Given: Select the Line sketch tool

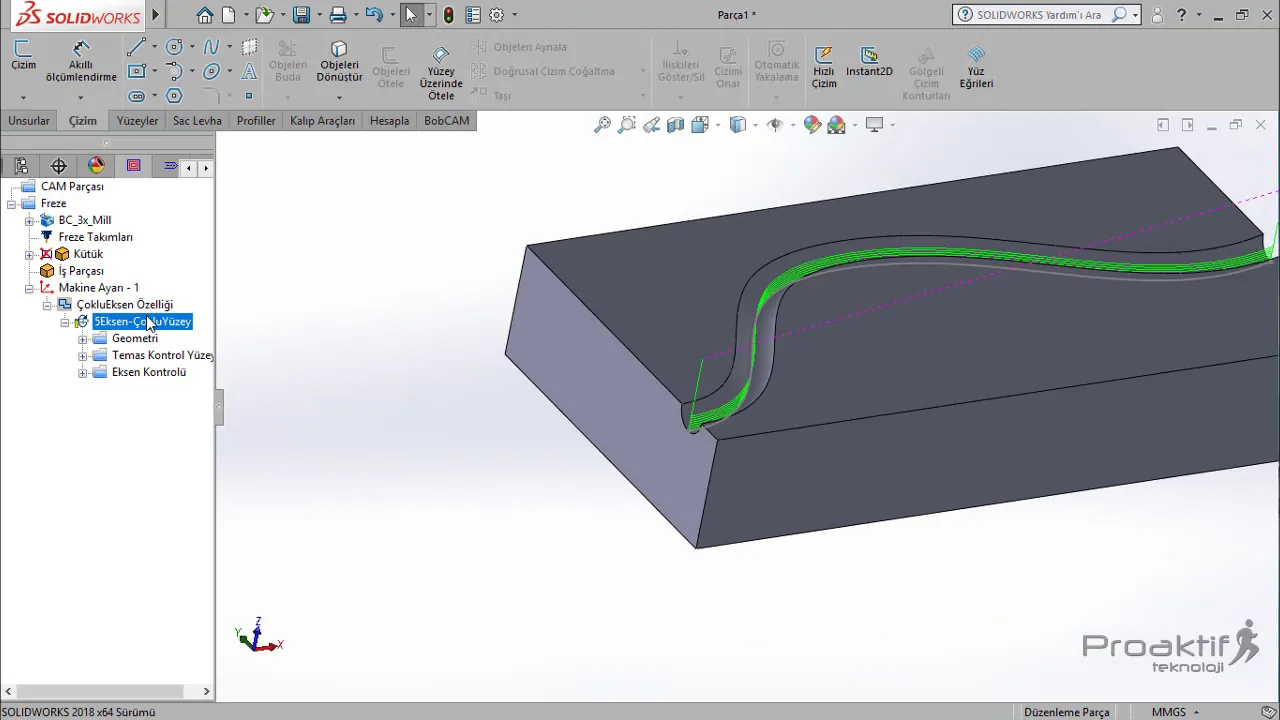Looking at the screenshot, I should (x=136, y=47).
